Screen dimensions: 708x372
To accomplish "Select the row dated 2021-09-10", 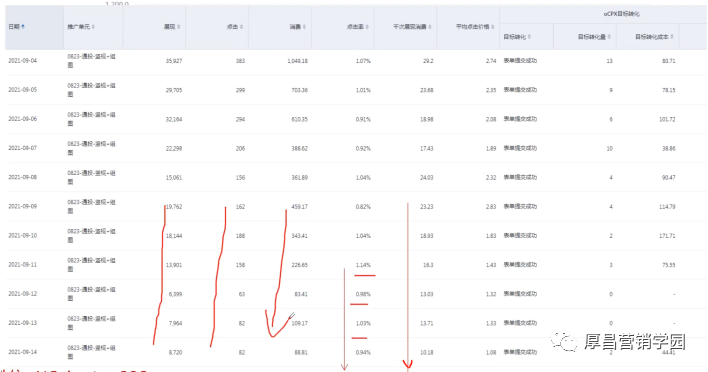I will pos(23,235).
